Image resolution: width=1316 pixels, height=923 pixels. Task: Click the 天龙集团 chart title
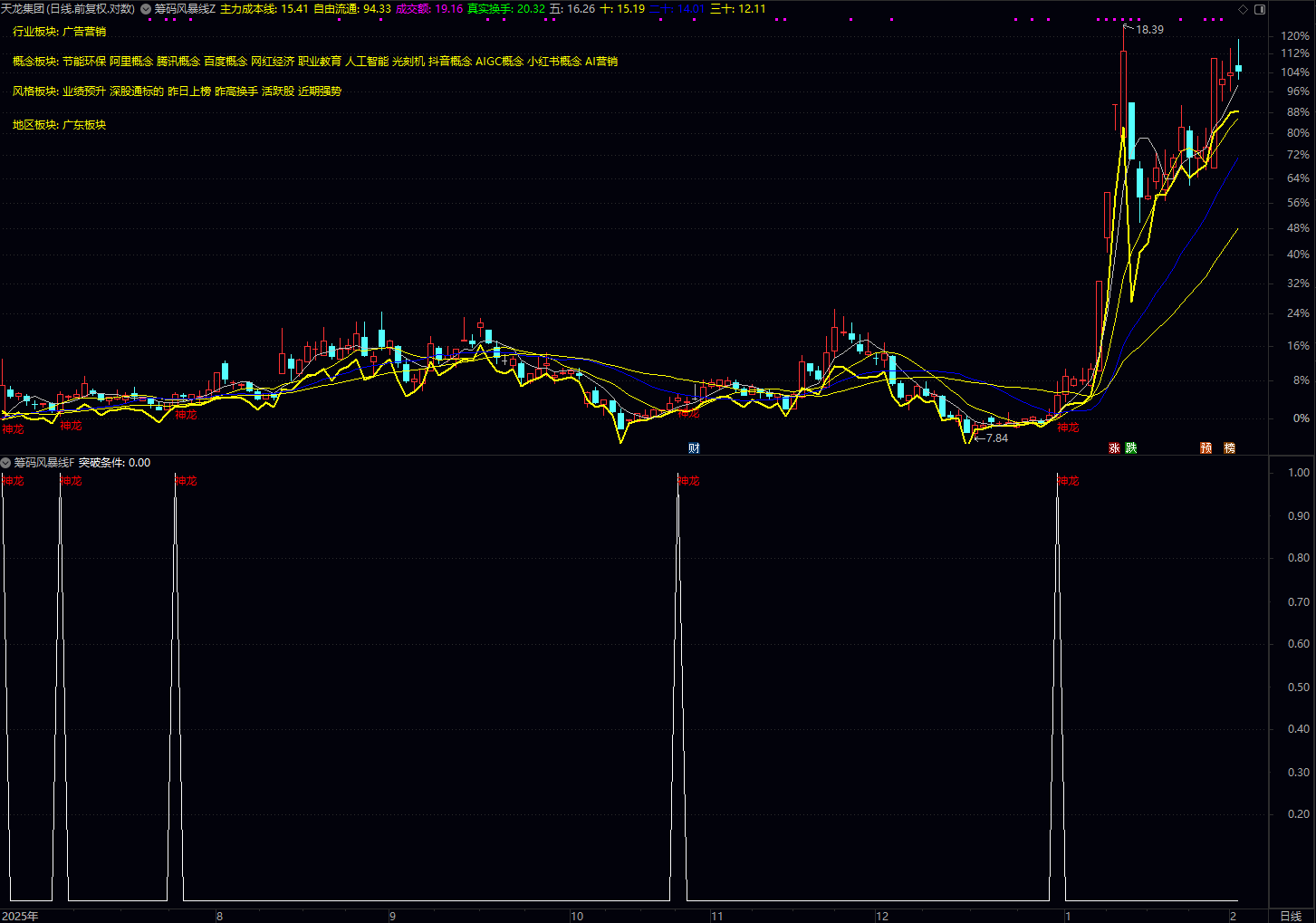pyautogui.click(x=68, y=9)
